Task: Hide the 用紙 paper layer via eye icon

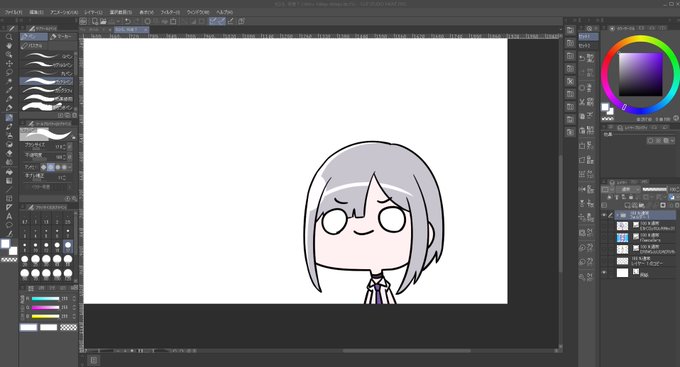Action: coord(604,272)
